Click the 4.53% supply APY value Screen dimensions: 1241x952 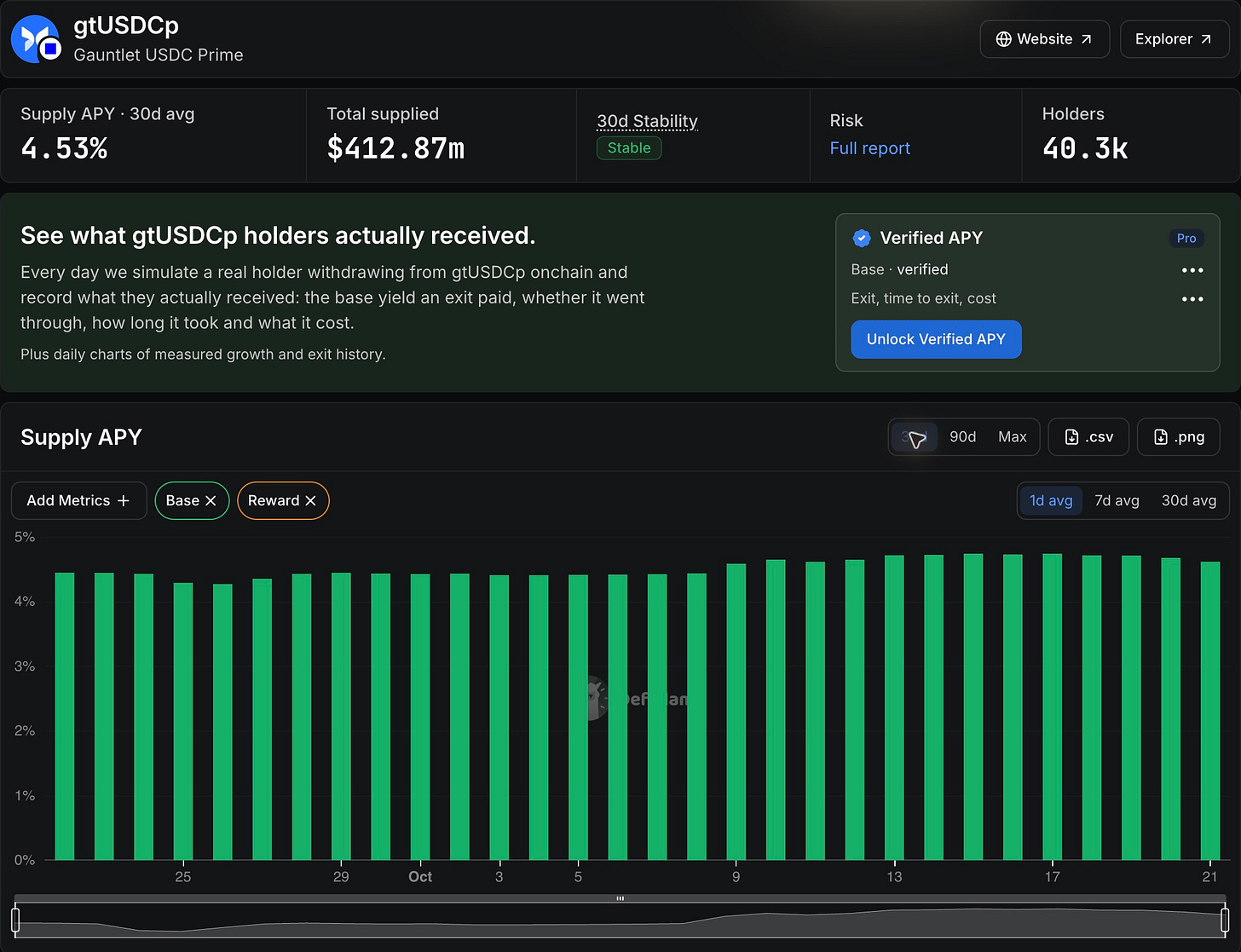[x=64, y=149]
